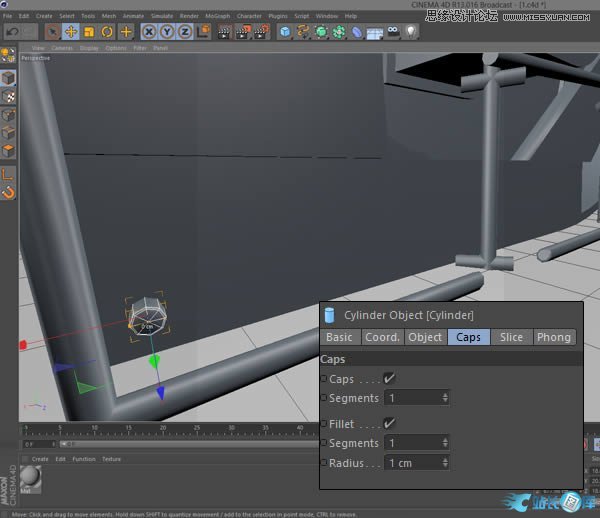Open the Phong tab
The height and width of the screenshot is (518, 600).
(553, 337)
